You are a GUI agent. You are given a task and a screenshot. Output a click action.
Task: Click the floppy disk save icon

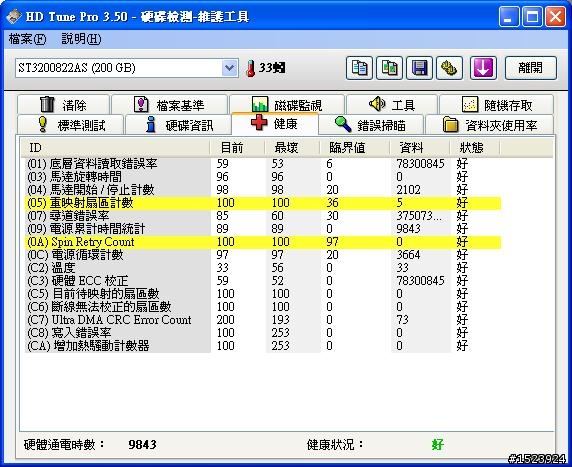420,68
